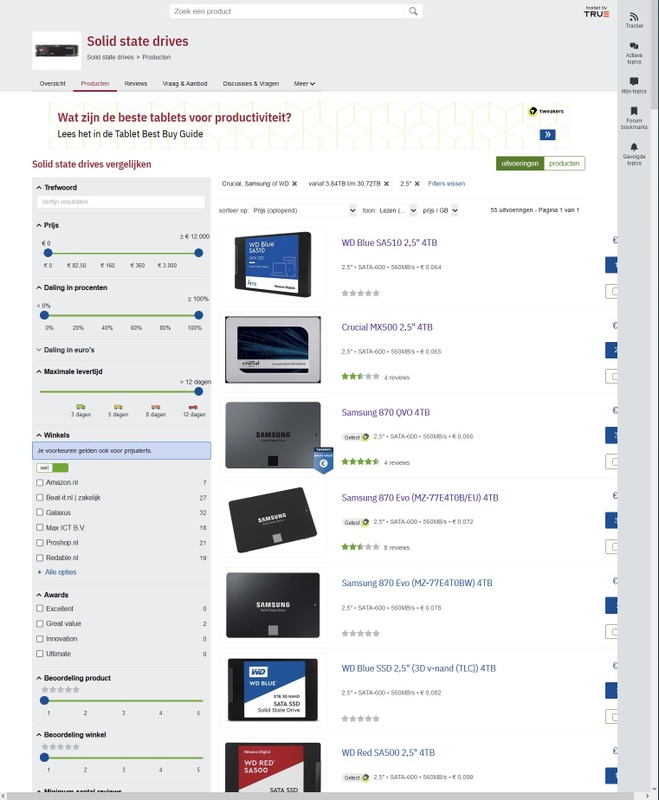
Task: Open the toon Lezen dropdown
Action: pos(397,210)
